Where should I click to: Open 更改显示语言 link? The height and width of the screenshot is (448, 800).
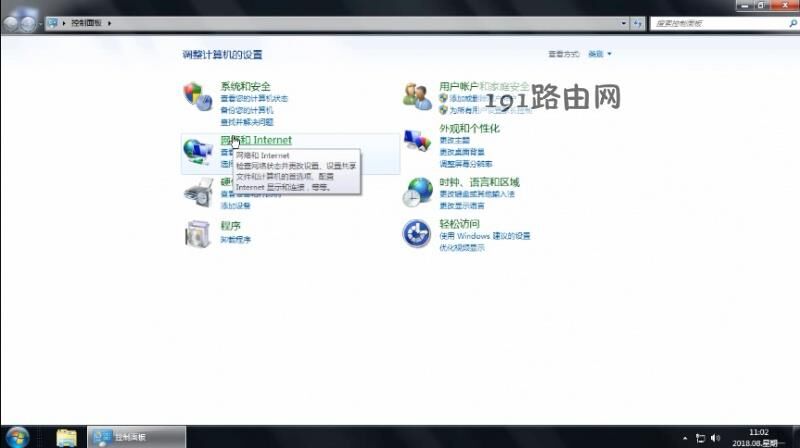(x=462, y=206)
